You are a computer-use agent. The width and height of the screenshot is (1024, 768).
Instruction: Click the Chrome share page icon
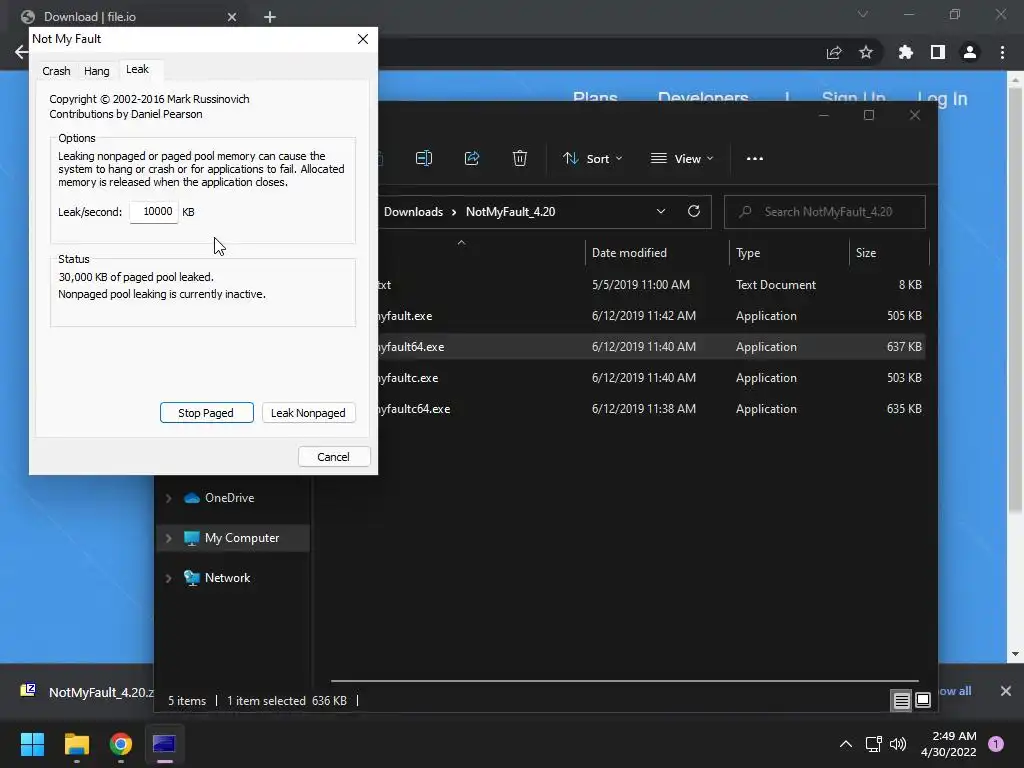coord(834,52)
